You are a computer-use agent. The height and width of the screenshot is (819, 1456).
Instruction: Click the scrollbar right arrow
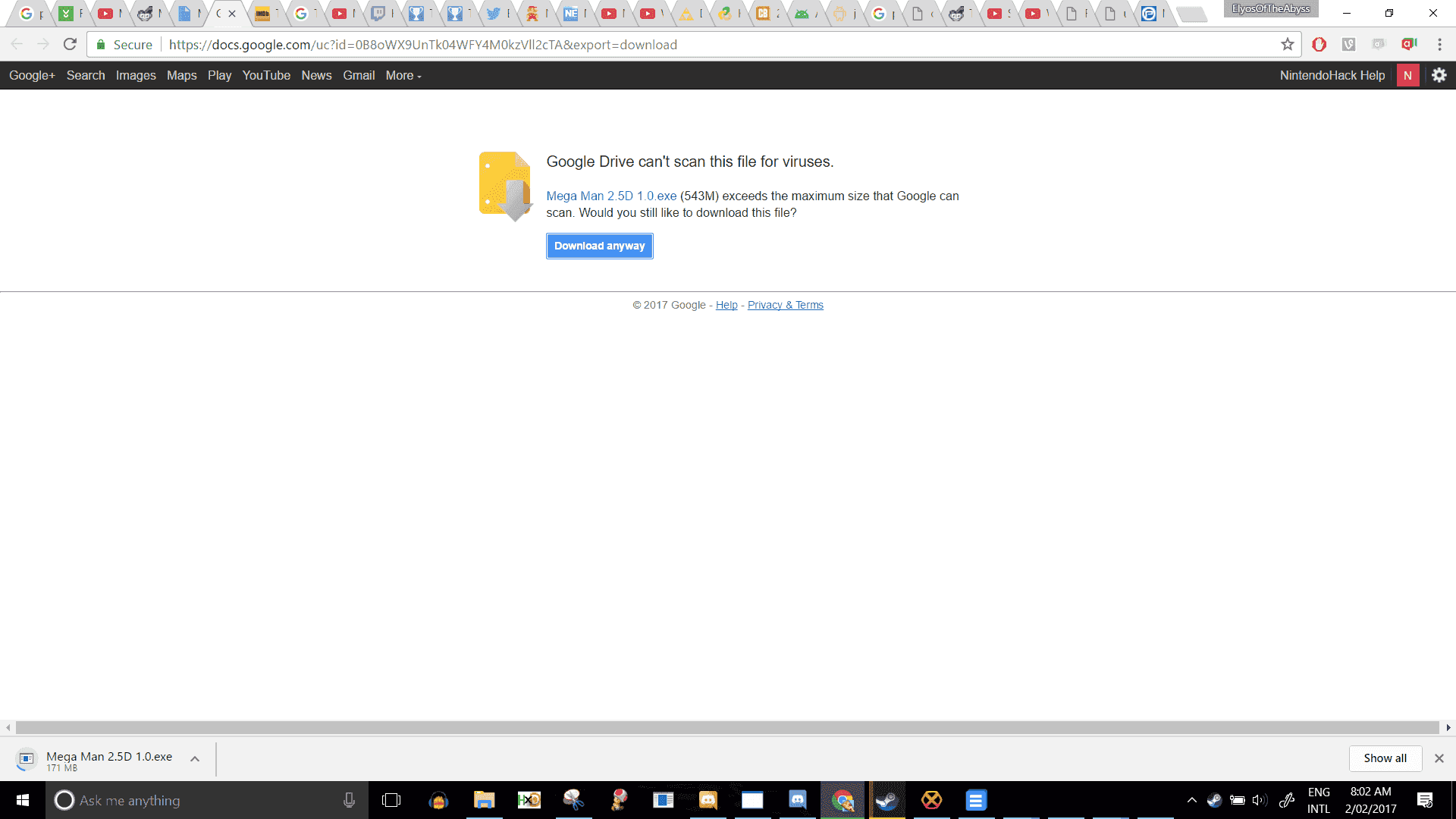[1448, 728]
